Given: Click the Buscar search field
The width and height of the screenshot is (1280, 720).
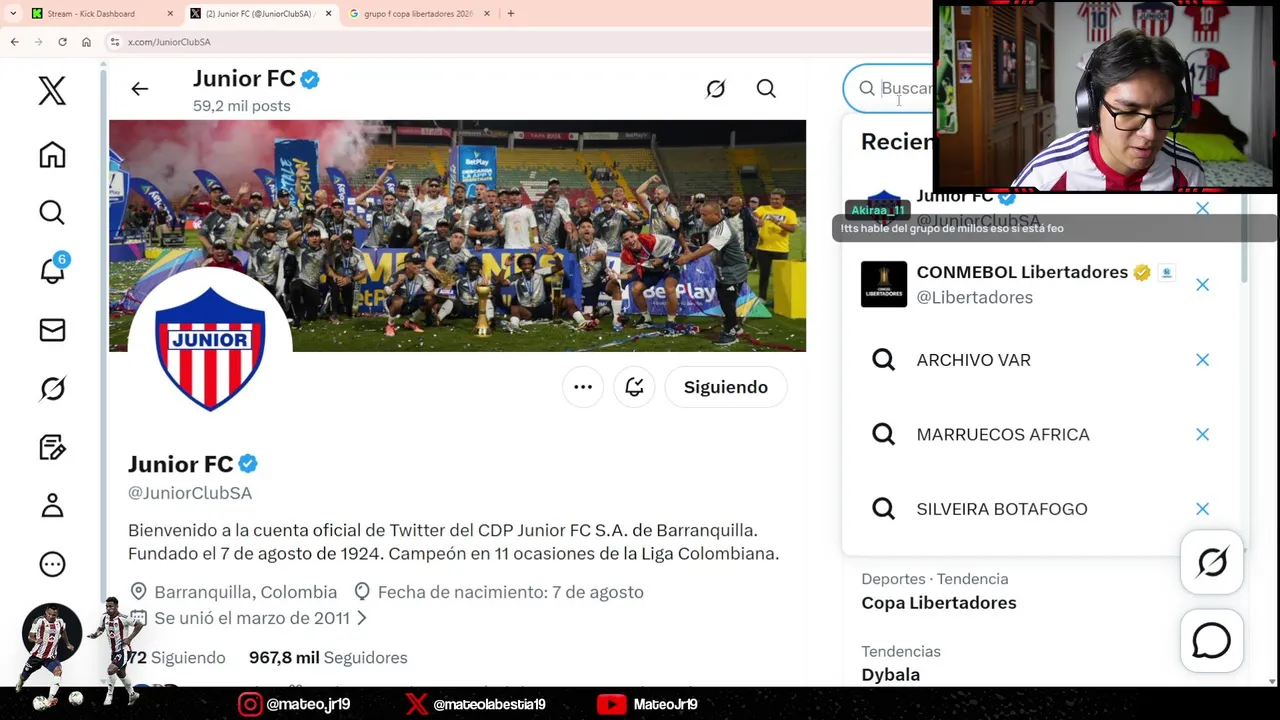Looking at the screenshot, I should coord(890,88).
